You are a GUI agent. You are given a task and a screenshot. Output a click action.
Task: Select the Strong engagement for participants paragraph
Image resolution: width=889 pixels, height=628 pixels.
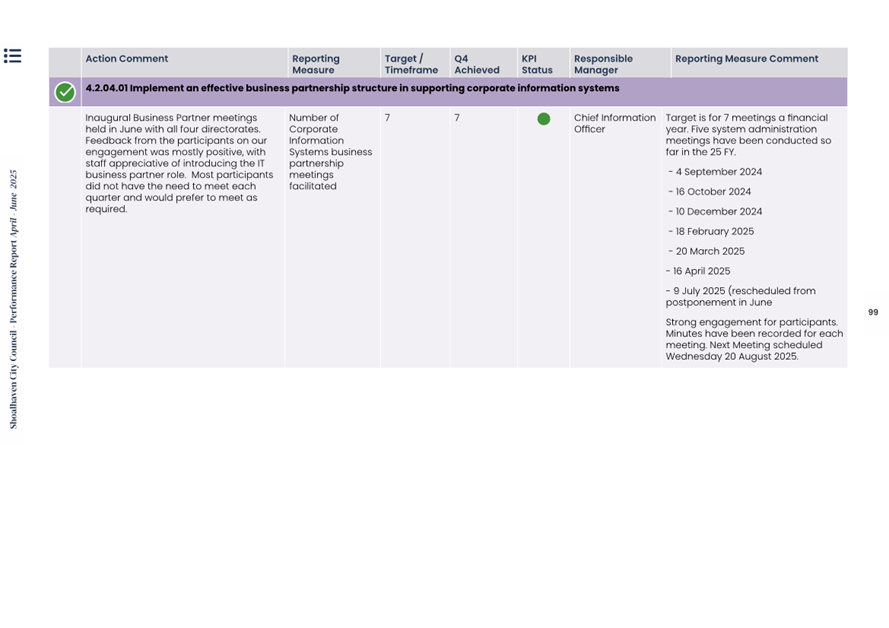tap(754, 339)
